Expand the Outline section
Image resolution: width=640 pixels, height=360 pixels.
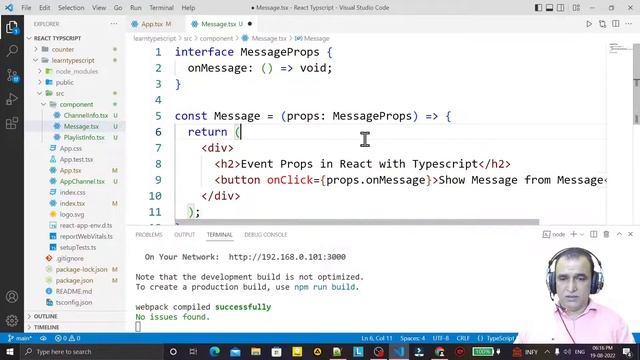click(45, 316)
